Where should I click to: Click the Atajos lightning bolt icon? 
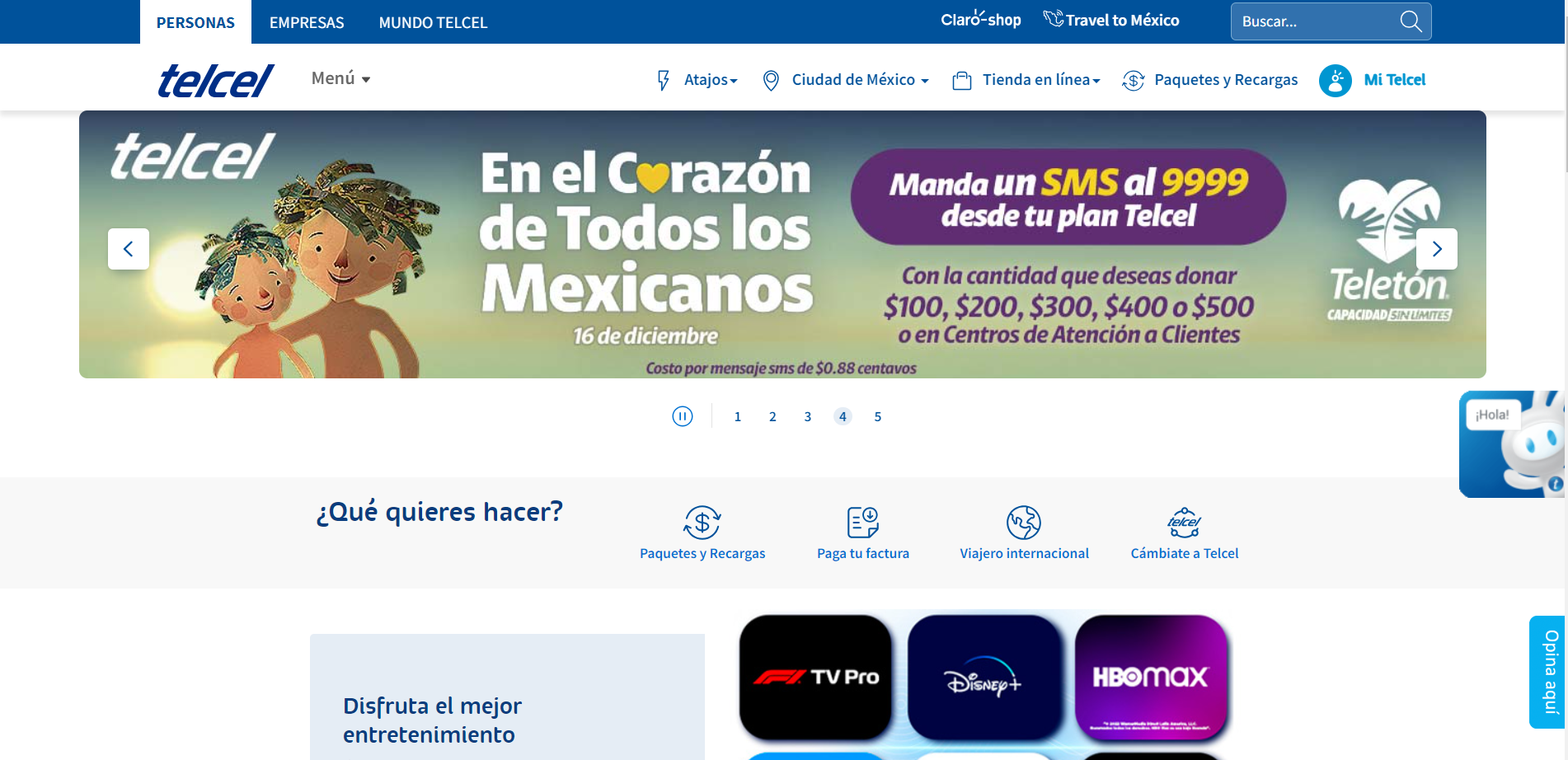(x=664, y=80)
